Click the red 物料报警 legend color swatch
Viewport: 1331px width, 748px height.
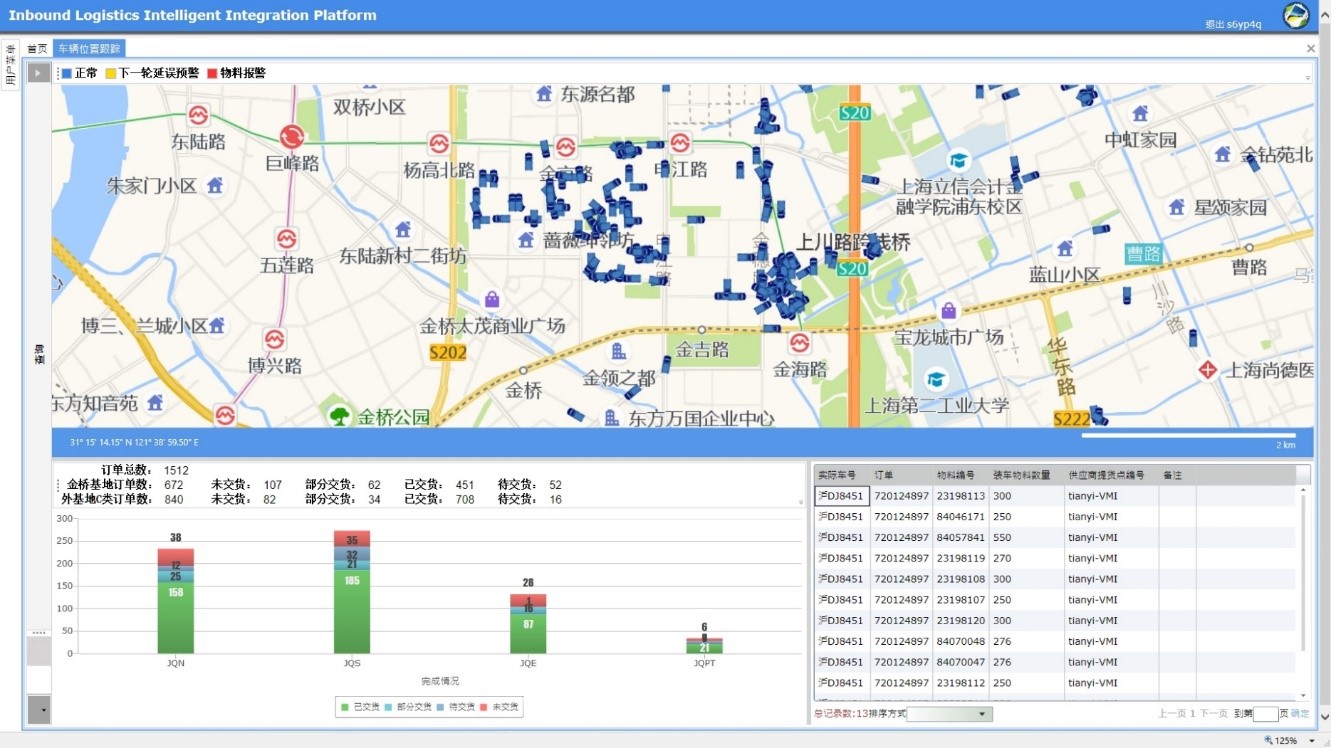pyautogui.click(x=212, y=73)
